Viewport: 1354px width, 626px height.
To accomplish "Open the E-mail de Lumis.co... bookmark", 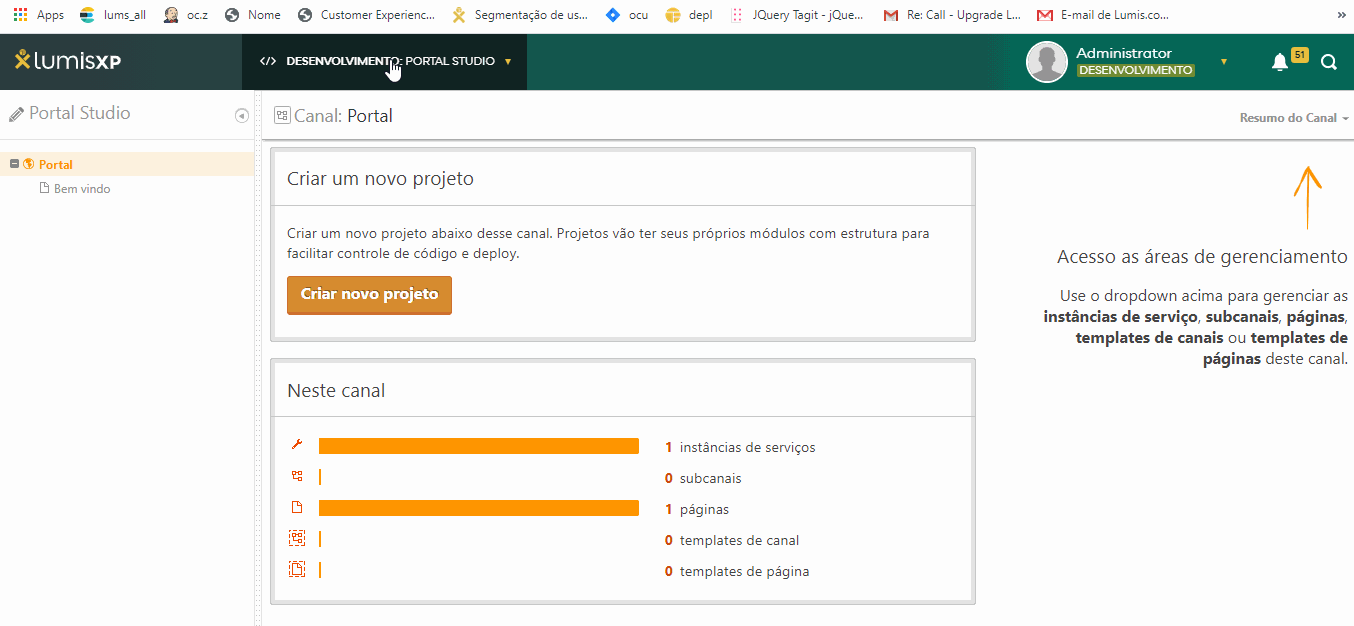I will (x=1103, y=15).
